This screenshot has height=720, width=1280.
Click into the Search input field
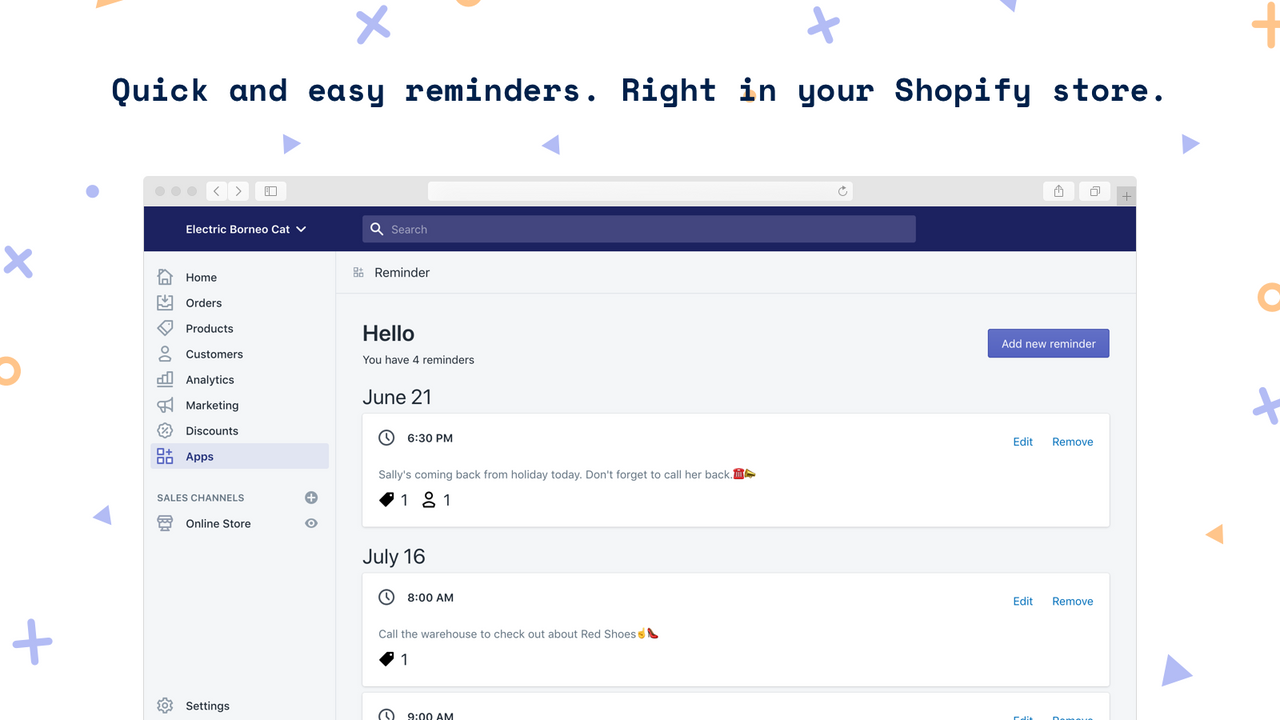pos(640,229)
